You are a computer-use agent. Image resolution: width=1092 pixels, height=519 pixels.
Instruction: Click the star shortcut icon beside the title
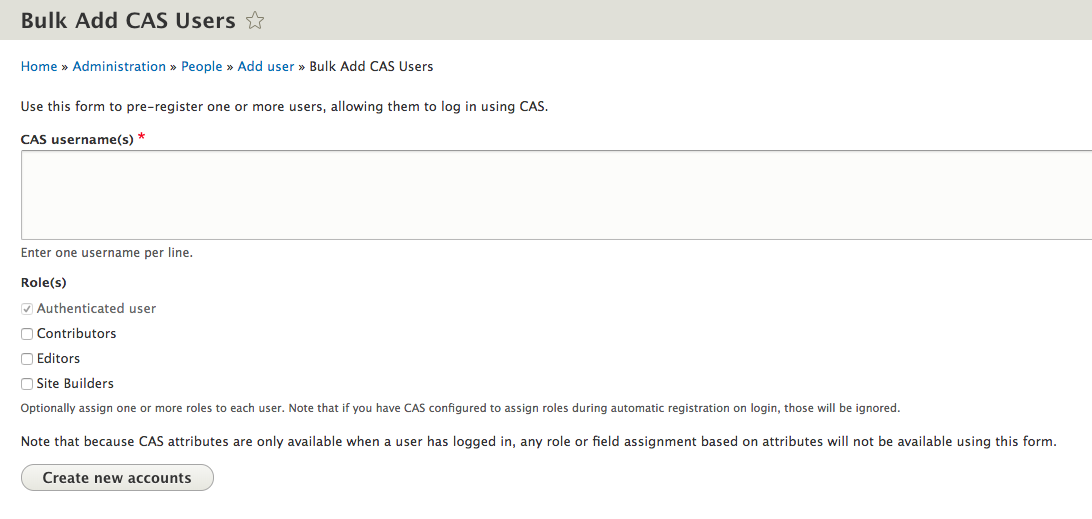[255, 20]
